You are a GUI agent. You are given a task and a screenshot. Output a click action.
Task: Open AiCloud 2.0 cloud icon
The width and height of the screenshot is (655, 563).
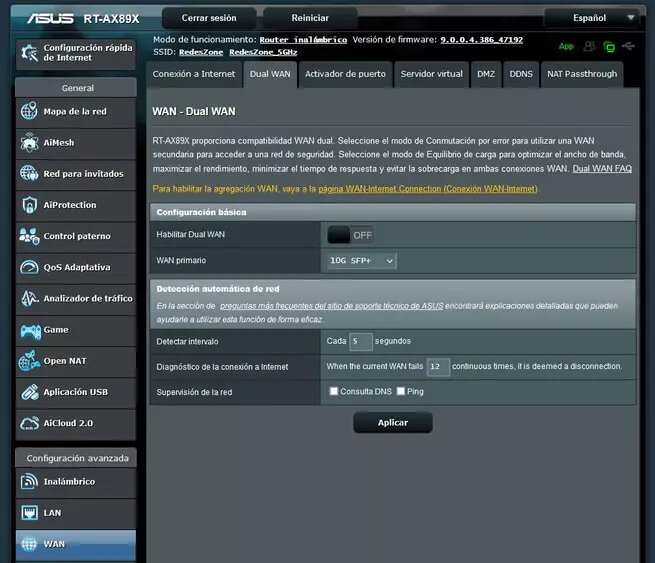28,423
